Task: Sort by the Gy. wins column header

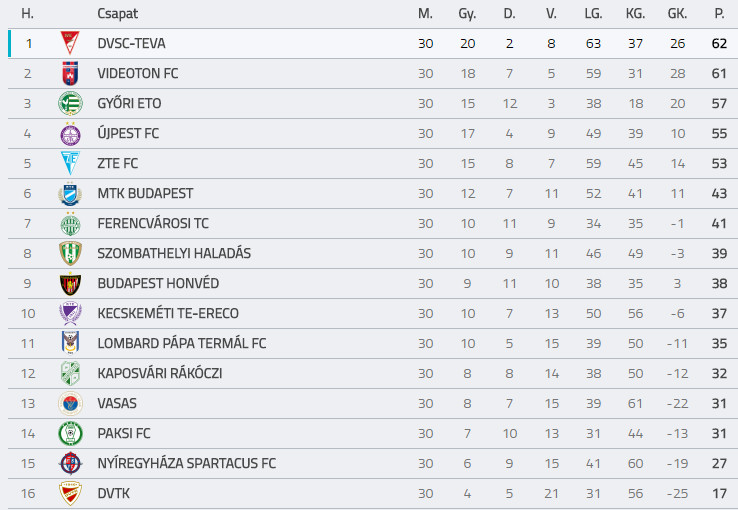Action: 467,14
